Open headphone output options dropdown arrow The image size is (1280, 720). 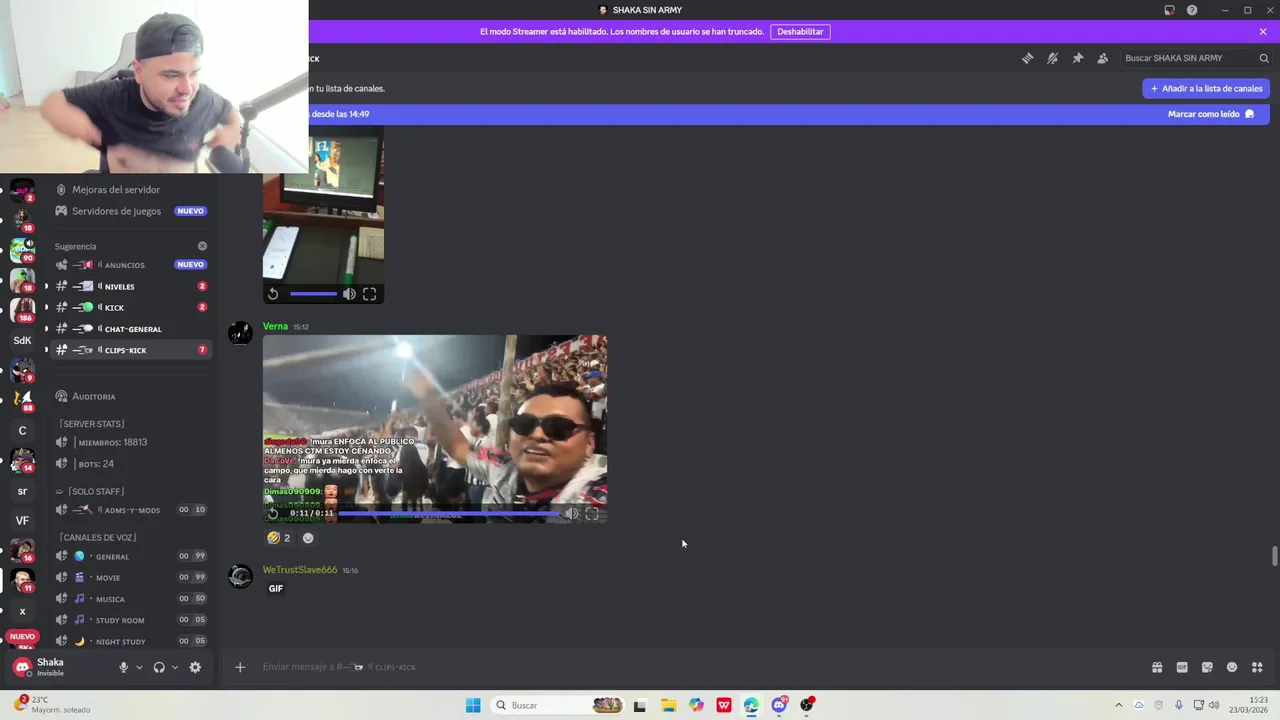point(174,667)
